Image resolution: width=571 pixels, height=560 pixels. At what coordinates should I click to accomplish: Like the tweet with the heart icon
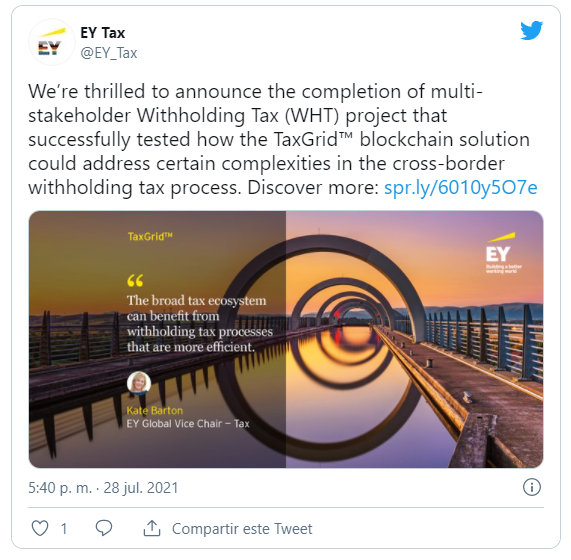tap(40, 528)
